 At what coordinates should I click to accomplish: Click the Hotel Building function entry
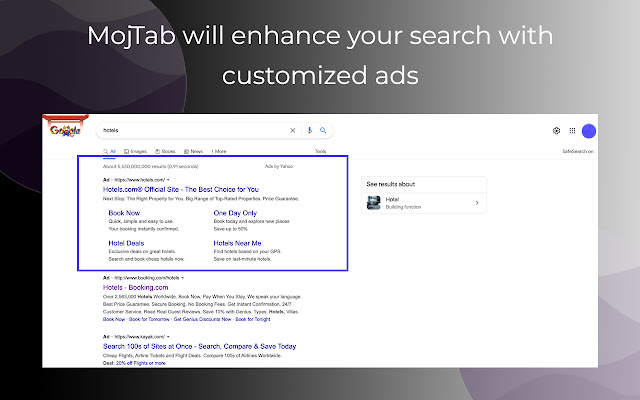point(424,203)
